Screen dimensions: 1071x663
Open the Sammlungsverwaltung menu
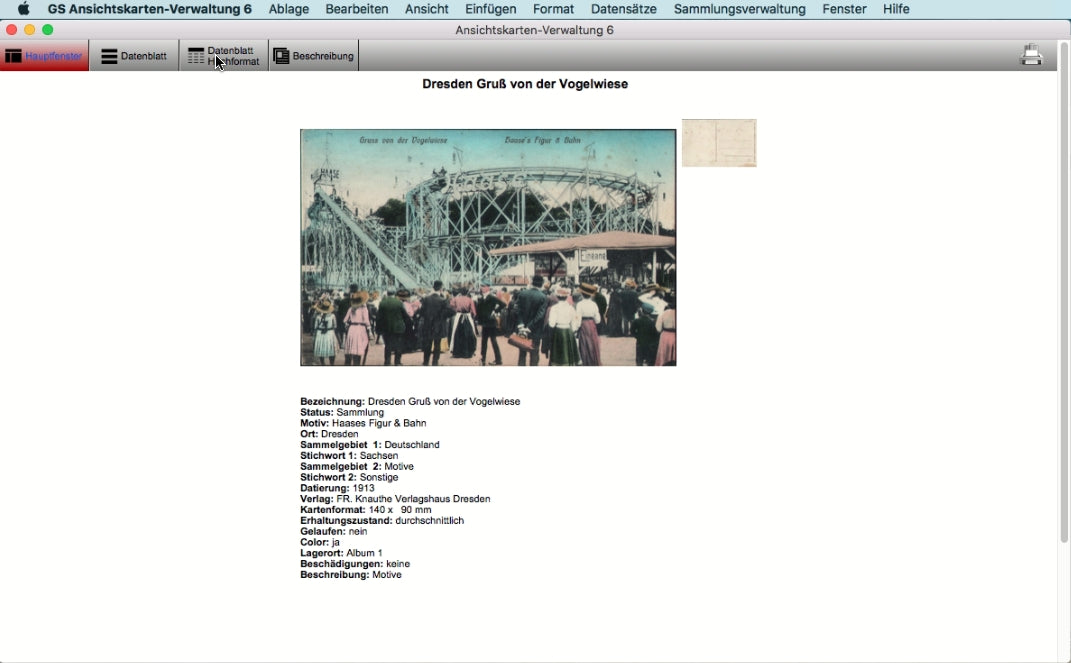[x=739, y=9]
